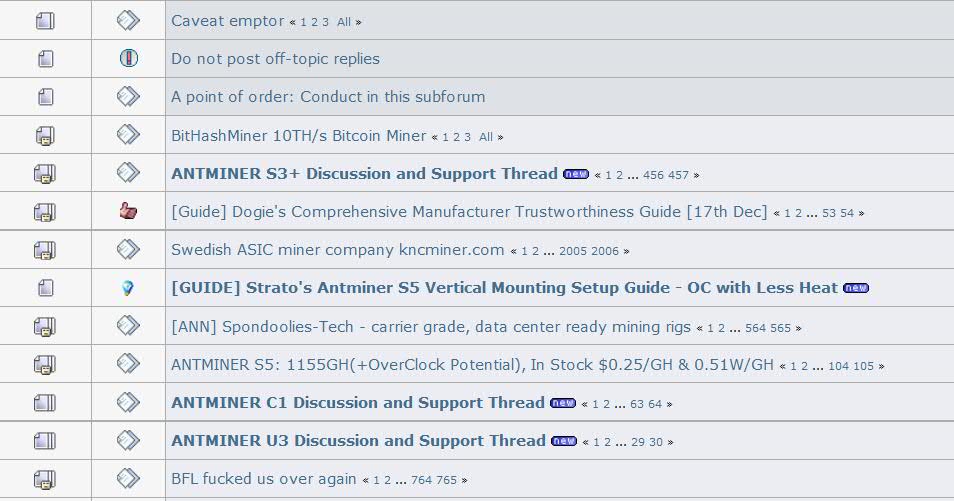Go to page 457 of ANTMINER S3+ thread
Screen dimensions: 954x501
pos(678,175)
